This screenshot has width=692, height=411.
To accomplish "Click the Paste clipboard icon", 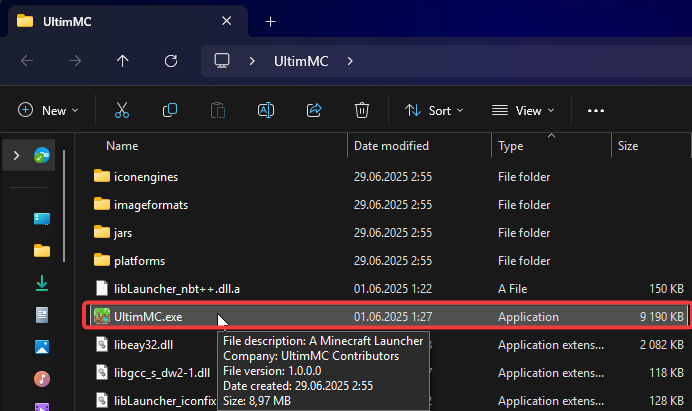I will pos(218,110).
